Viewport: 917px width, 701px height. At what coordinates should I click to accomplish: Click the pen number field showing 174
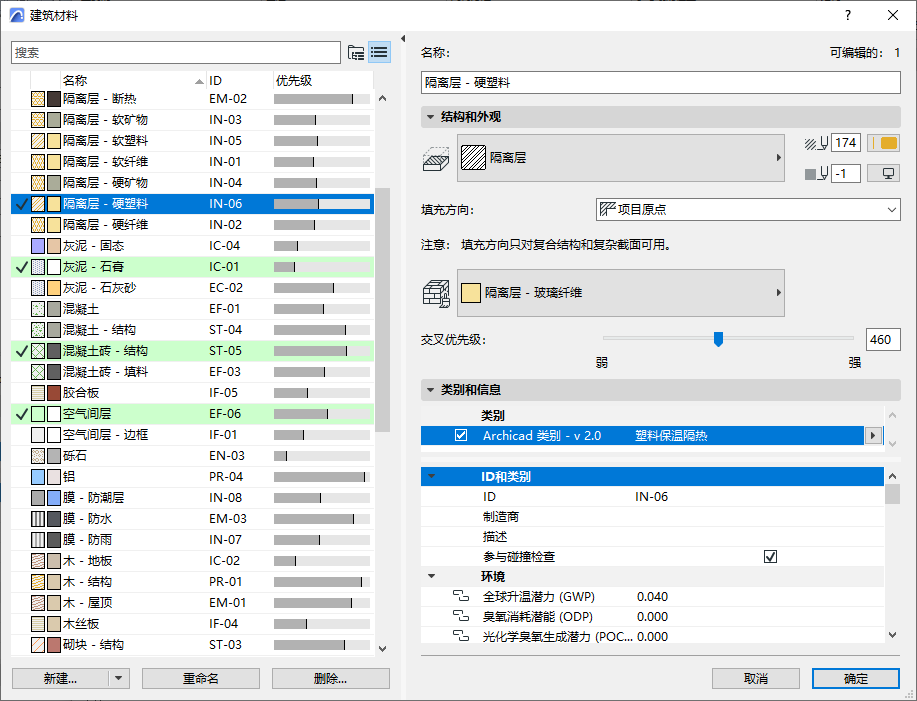point(846,143)
